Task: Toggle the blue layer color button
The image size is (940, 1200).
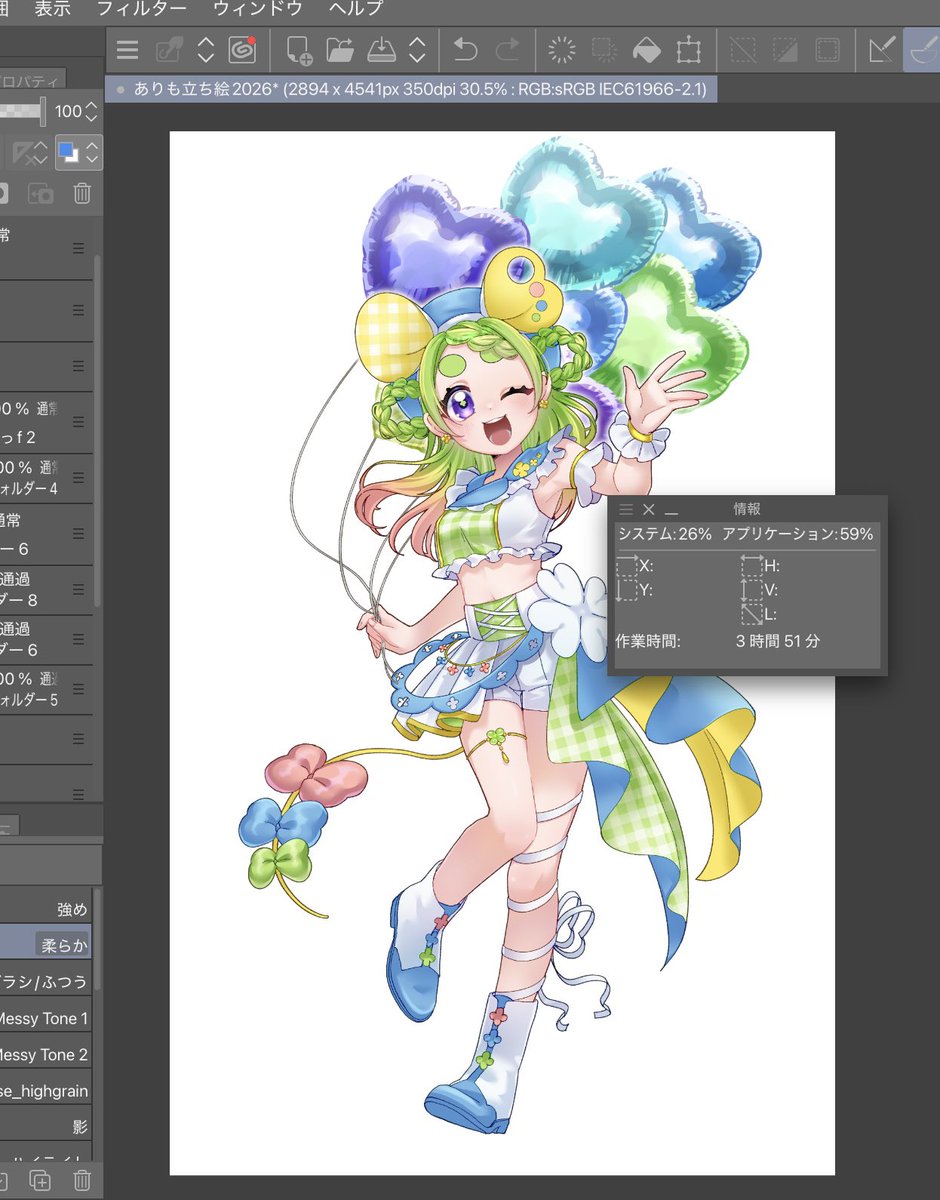Action: [68, 153]
